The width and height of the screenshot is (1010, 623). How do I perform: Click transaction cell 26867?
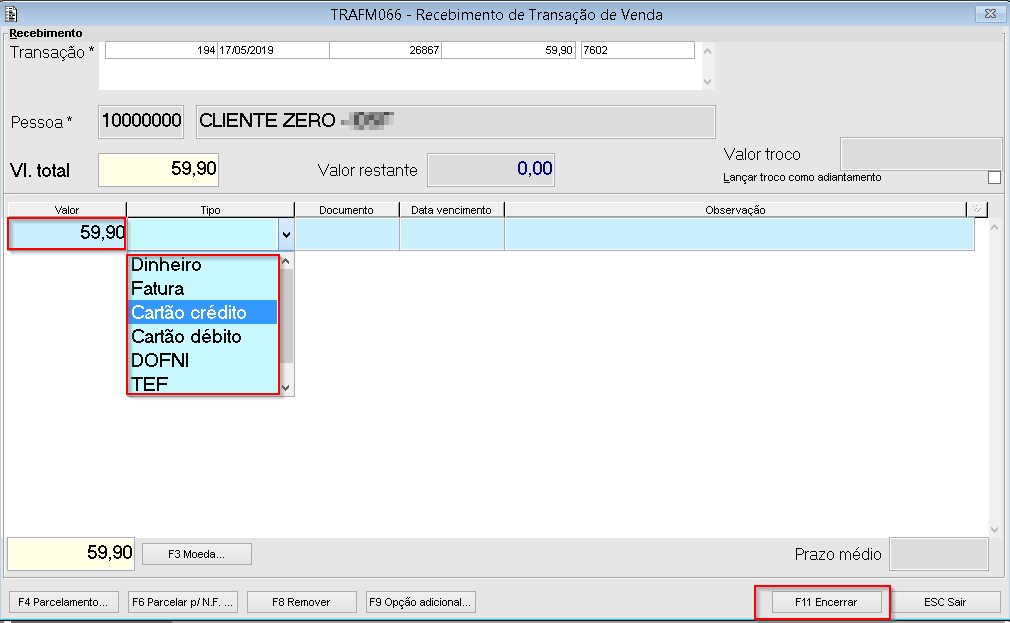[x=385, y=50]
